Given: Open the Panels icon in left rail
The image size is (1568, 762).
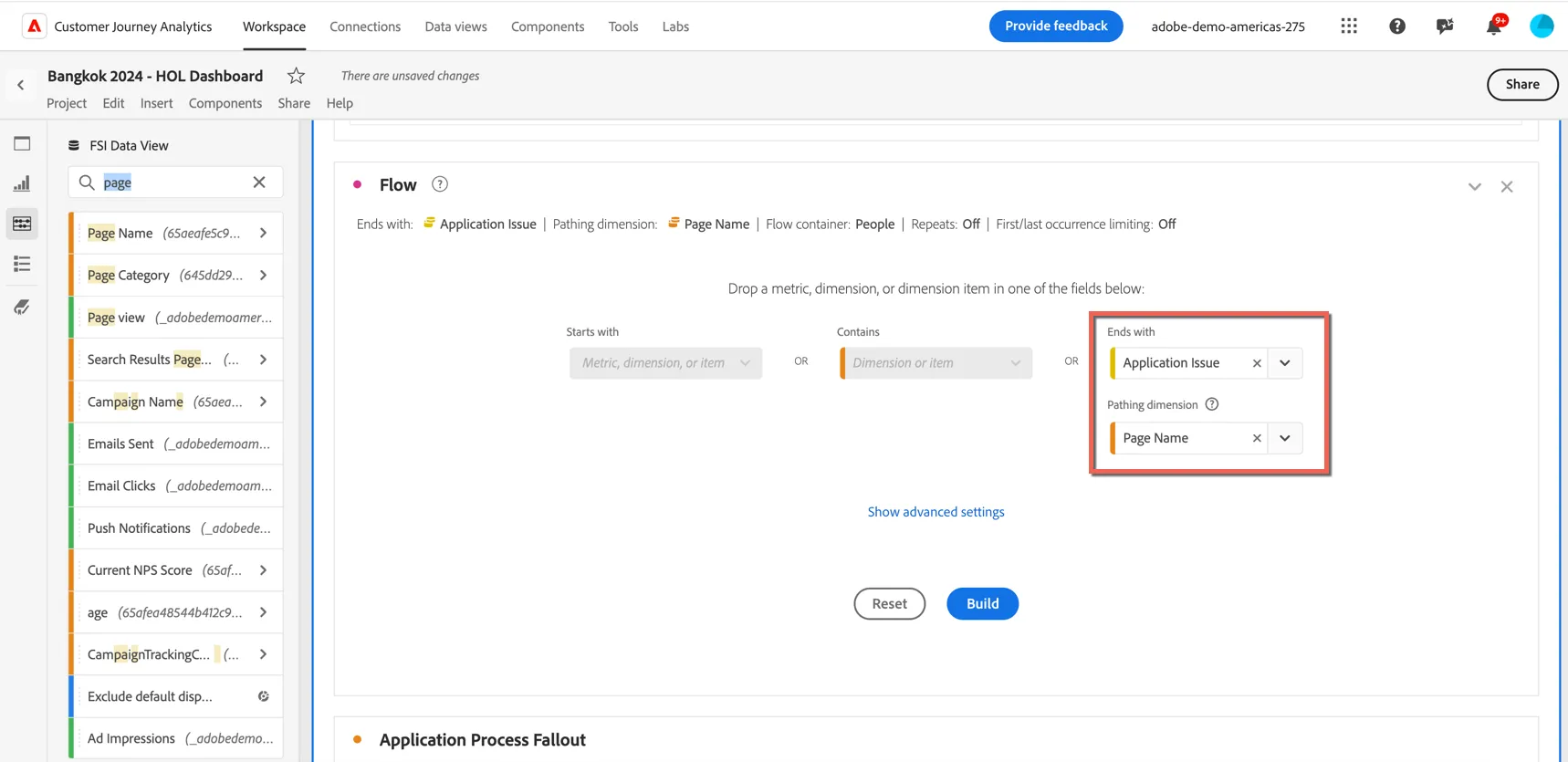Looking at the screenshot, I should (x=22, y=143).
